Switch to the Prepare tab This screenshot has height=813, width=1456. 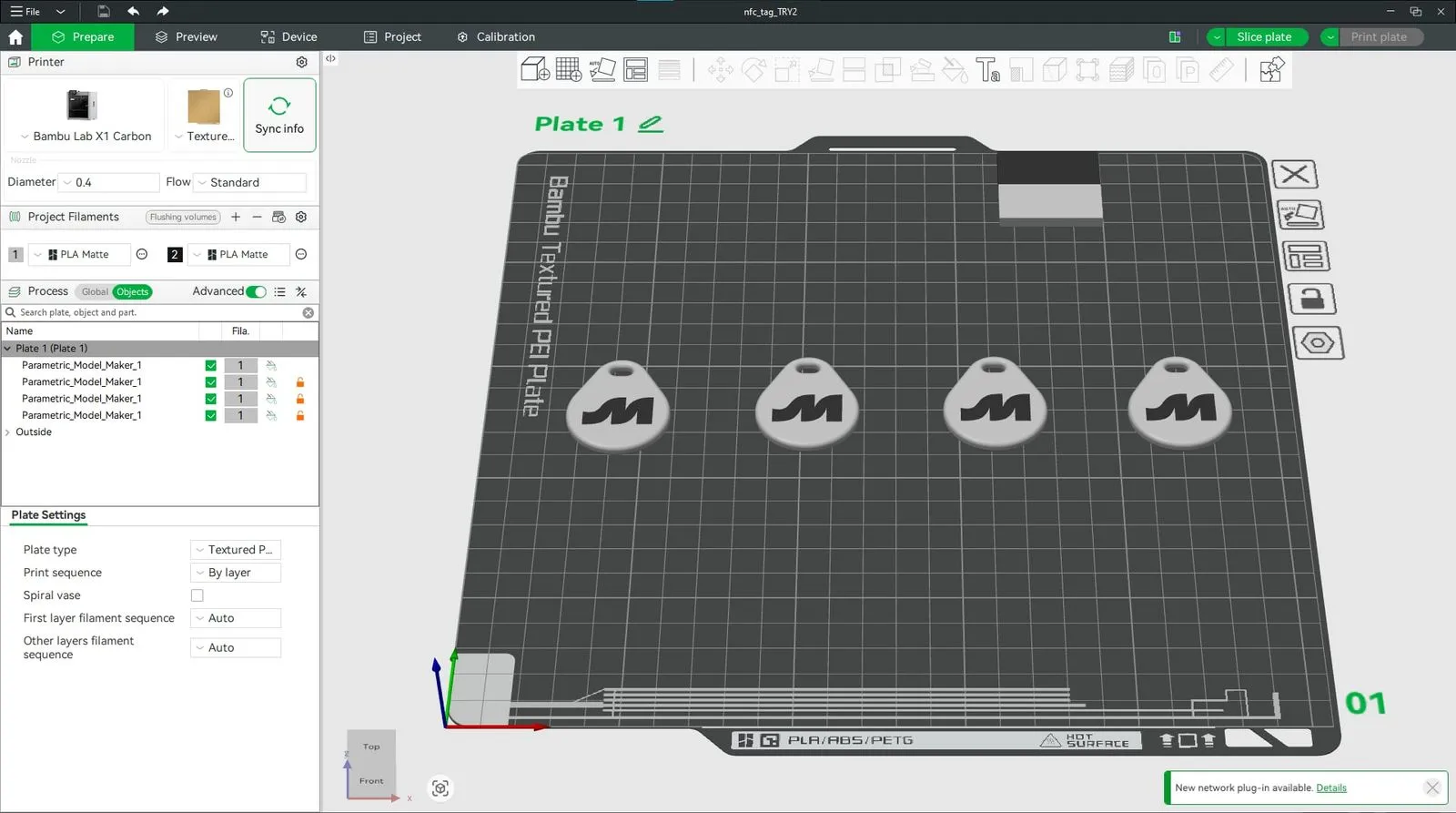coord(83,37)
